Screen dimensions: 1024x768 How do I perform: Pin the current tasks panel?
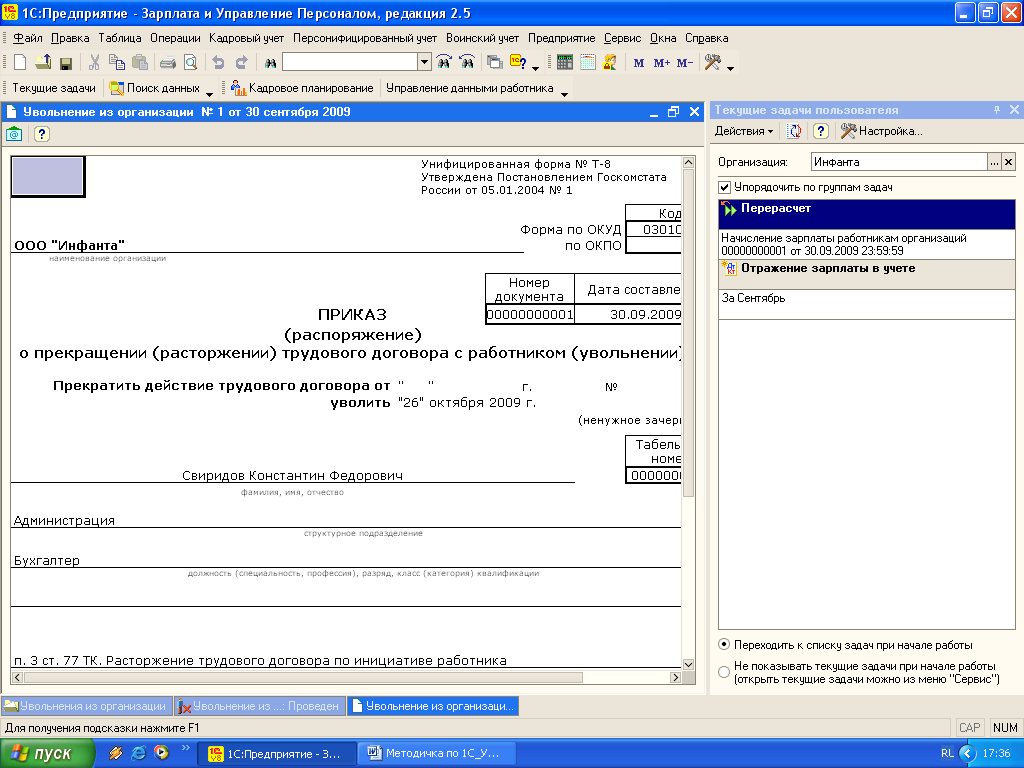click(997, 110)
